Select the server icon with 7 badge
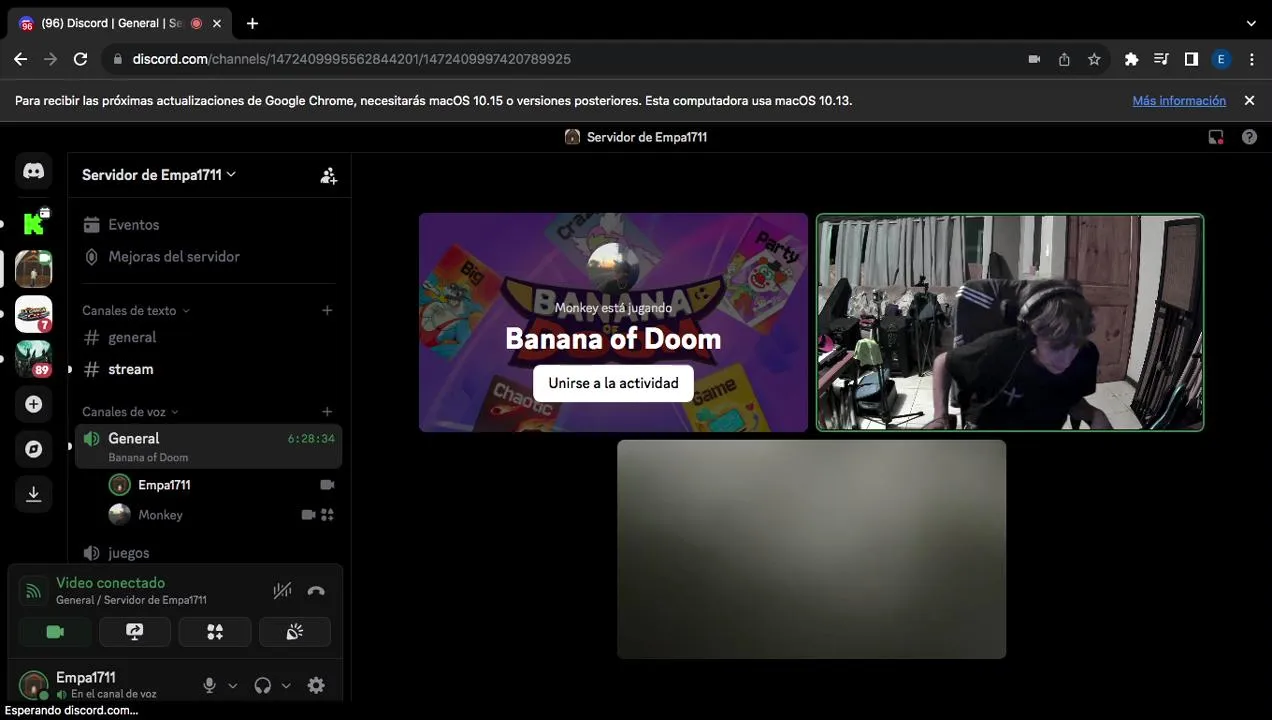The width and height of the screenshot is (1272, 720). point(34,314)
